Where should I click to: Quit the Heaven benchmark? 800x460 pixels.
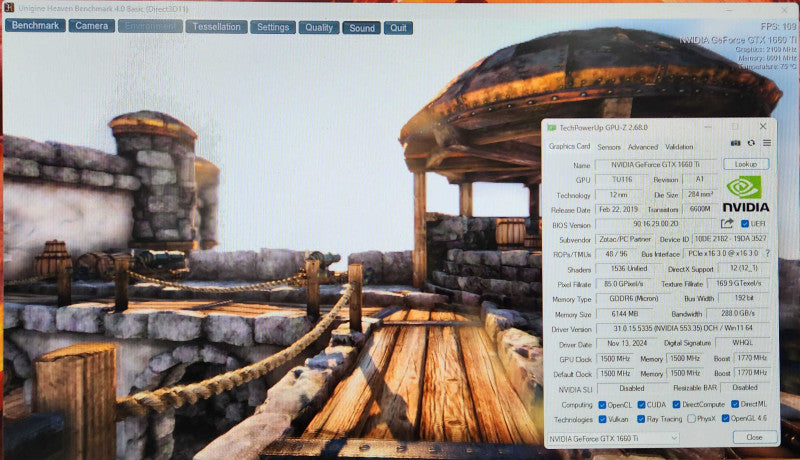(x=398, y=28)
